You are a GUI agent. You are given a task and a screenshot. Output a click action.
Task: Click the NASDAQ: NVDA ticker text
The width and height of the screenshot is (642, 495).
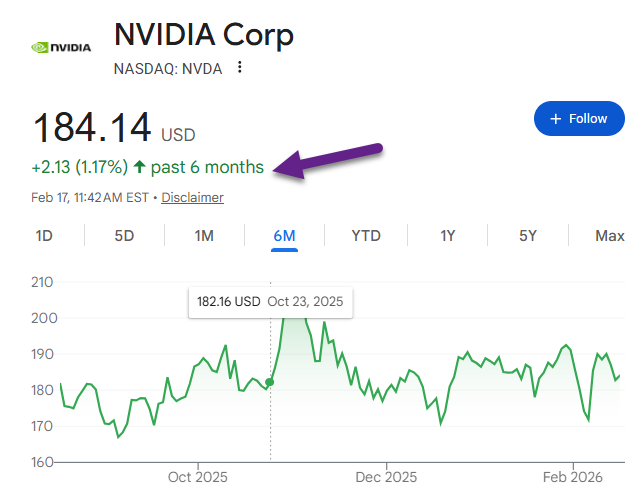point(168,68)
